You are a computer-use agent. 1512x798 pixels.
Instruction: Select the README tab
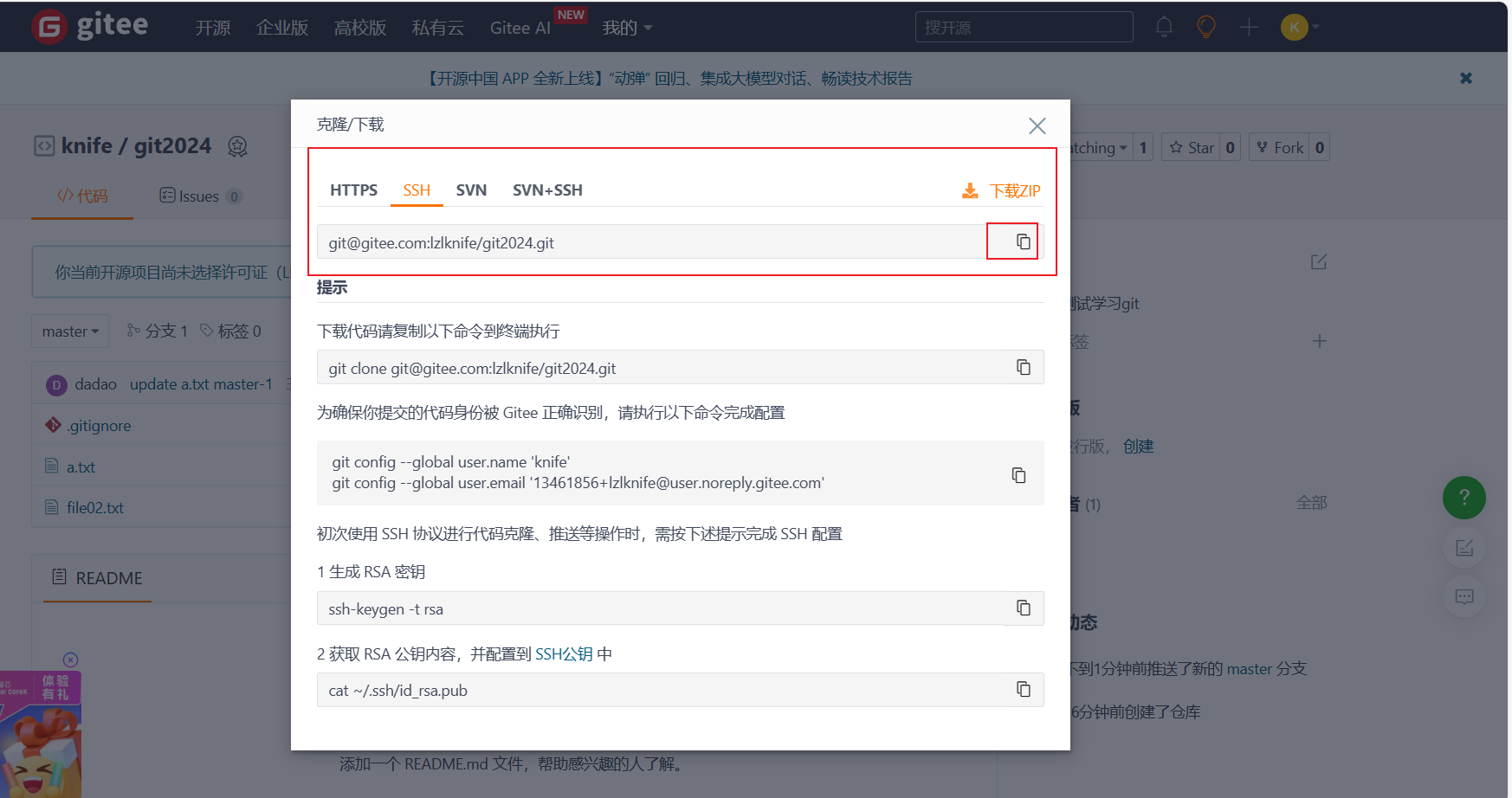[x=97, y=577]
